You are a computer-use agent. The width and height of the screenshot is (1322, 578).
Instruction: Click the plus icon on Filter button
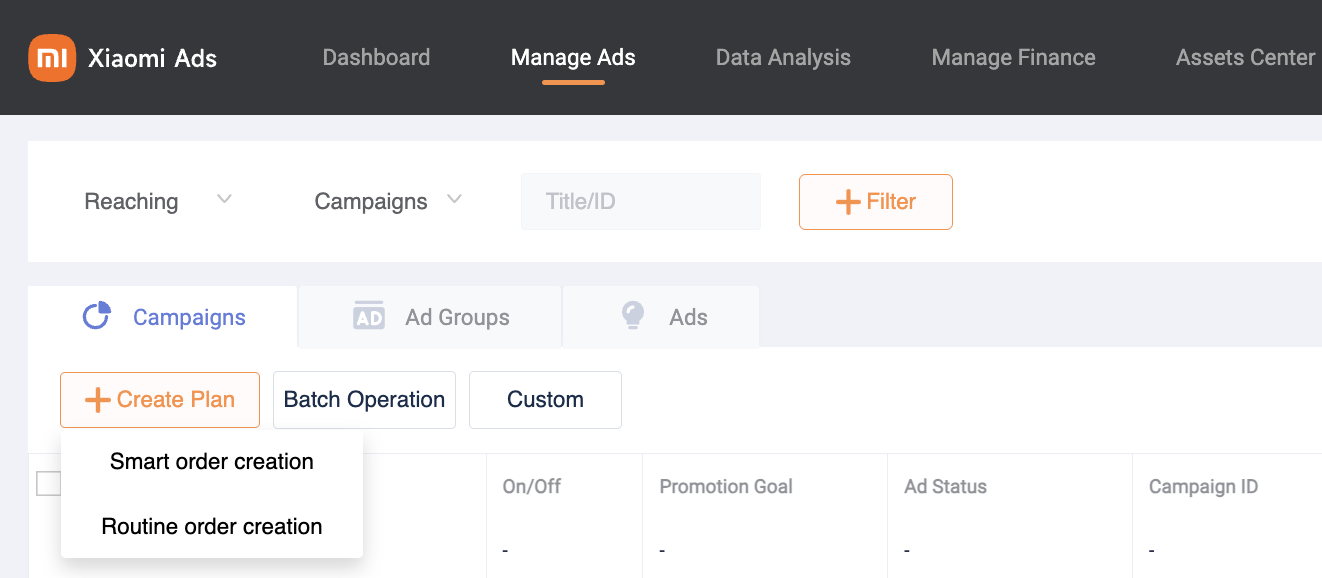coord(848,202)
